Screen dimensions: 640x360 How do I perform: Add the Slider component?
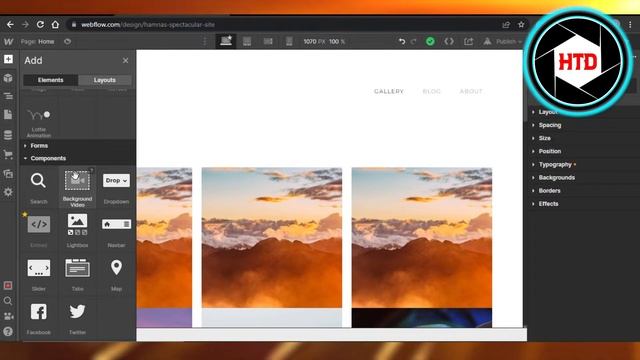(x=39, y=274)
